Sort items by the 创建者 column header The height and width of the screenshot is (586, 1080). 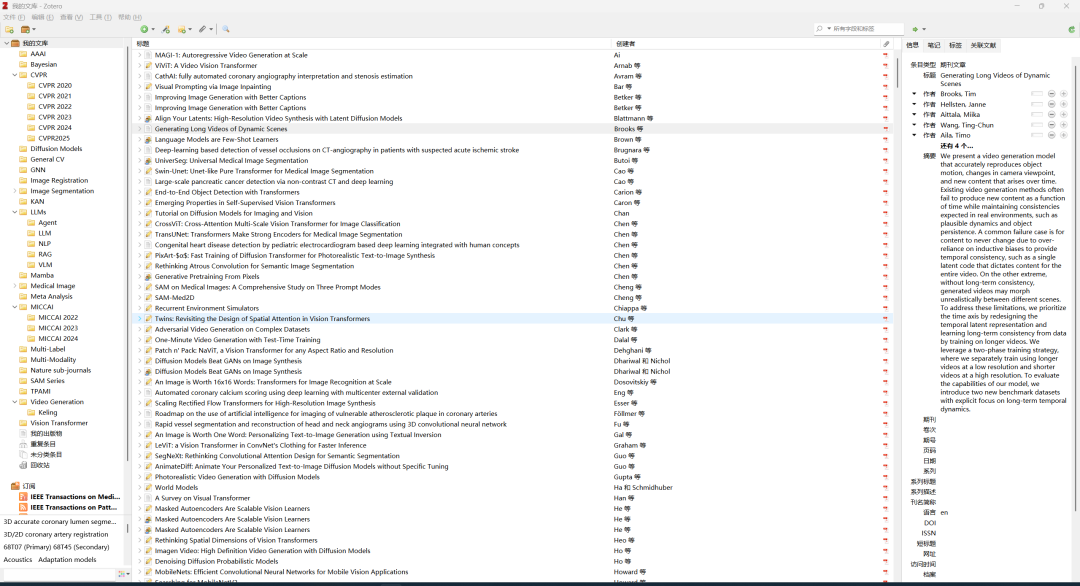point(746,44)
